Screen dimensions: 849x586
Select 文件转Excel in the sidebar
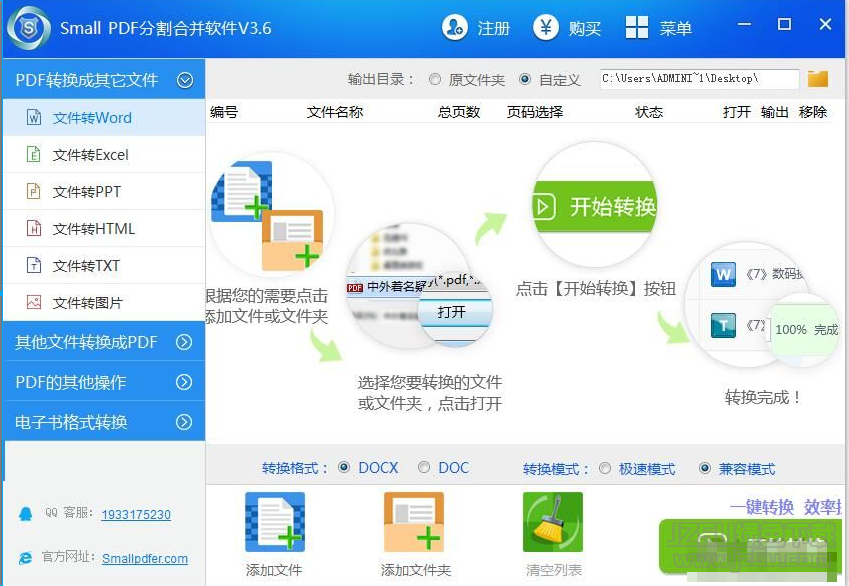91,155
